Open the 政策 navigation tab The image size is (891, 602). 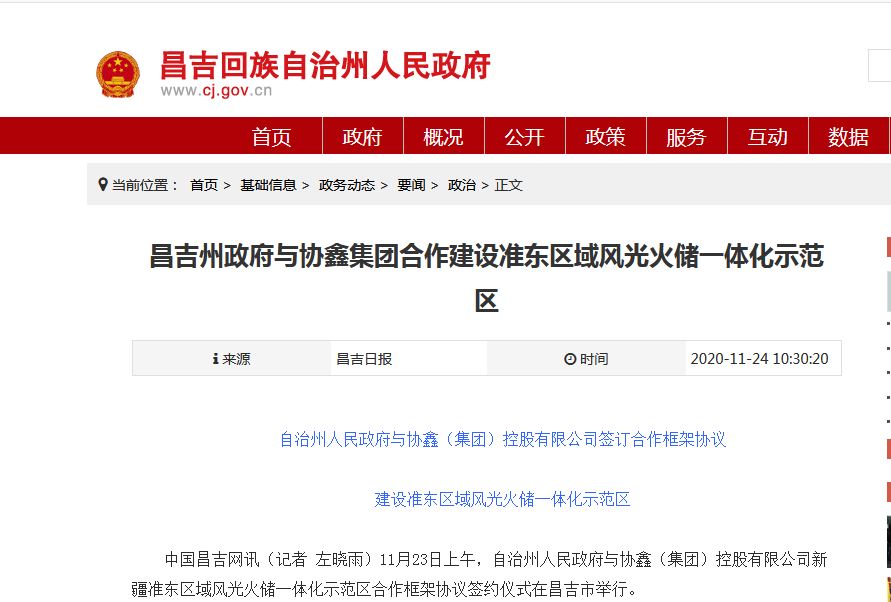(605, 136)
